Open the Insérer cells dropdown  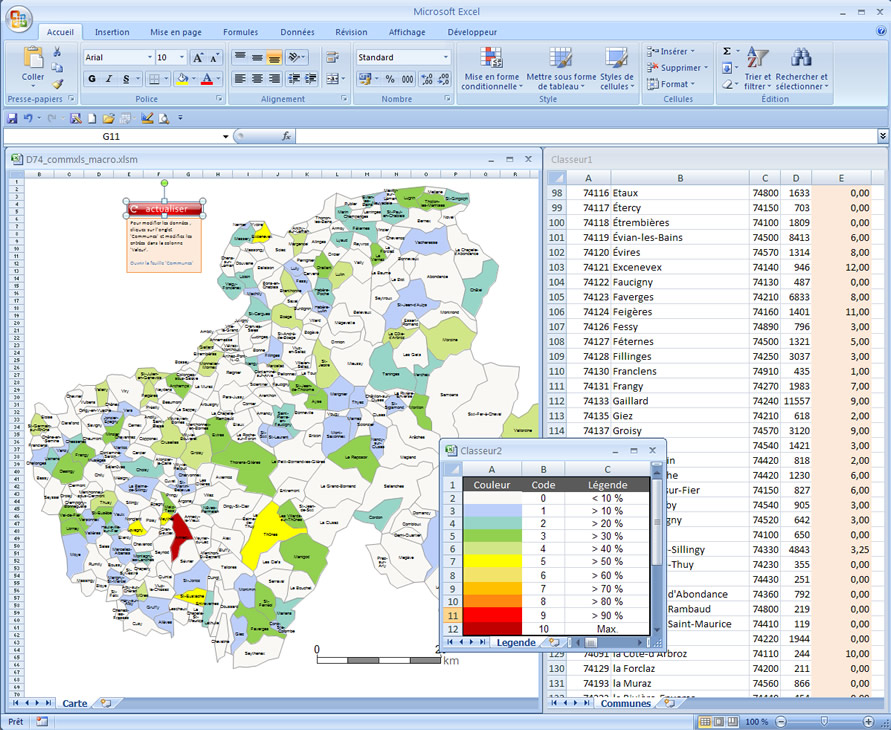pyautogui.click(x=671, y=52)
